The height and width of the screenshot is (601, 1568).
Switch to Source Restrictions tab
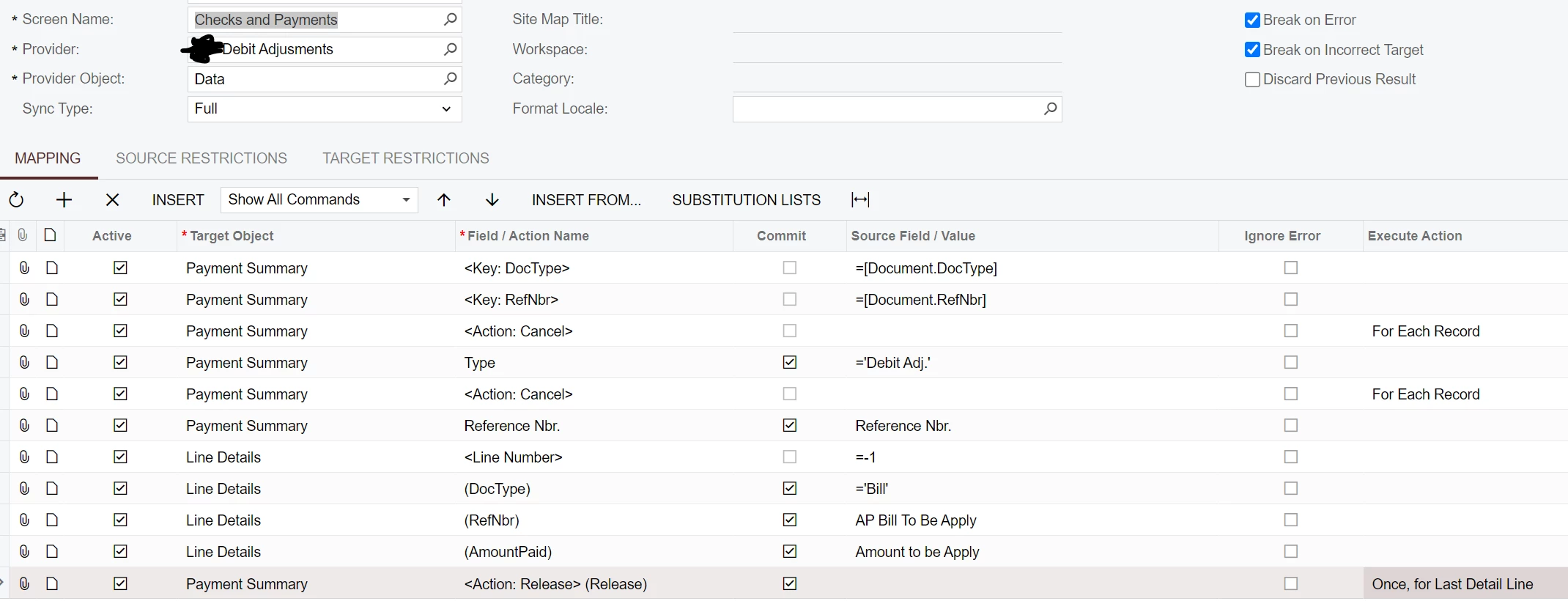tap(201, 158)
